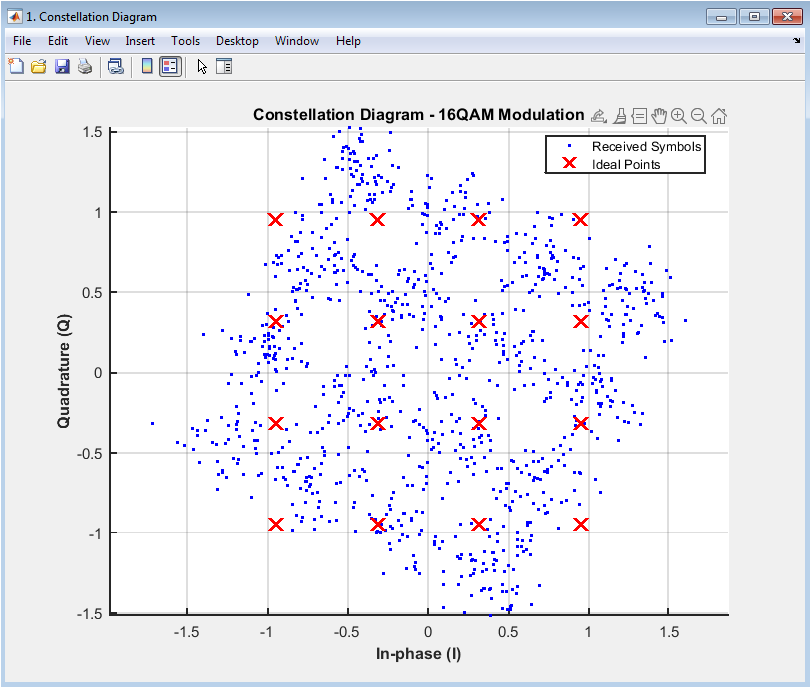811x688 pixels.
Task: Click the Insert Colorbar toolbar icon
Action: (x=147, y=66)
